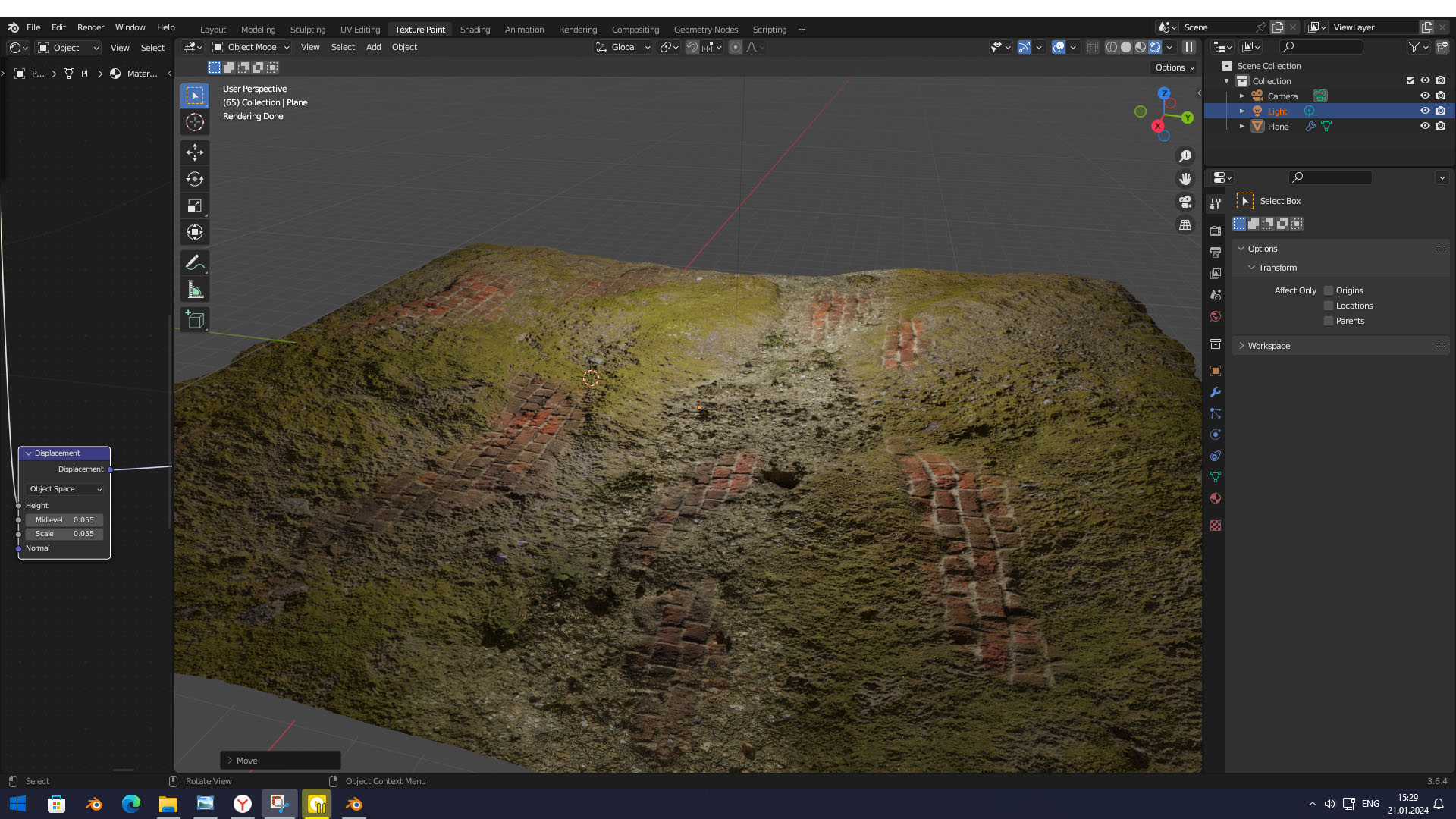Hide the Camera object in viewport

[x=1425, y=96]
